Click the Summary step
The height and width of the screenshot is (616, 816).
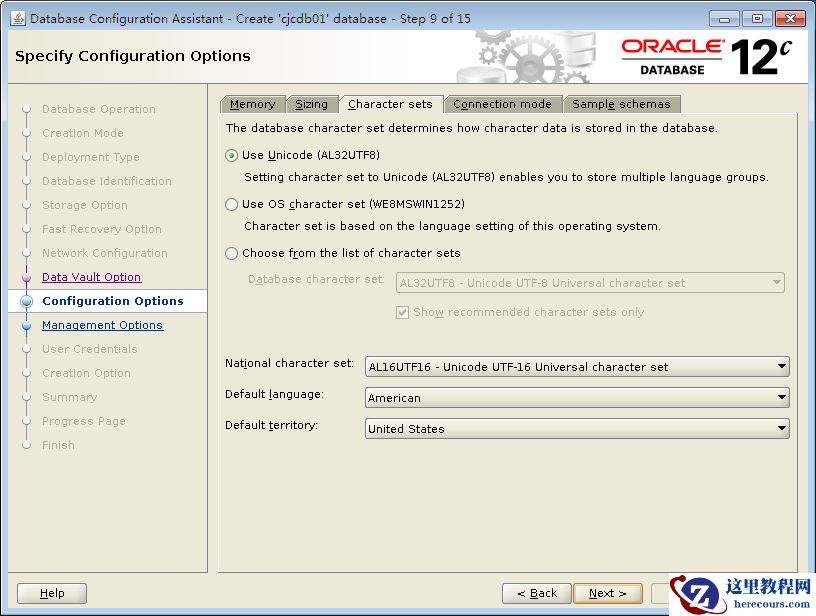(x=70, y=397)
